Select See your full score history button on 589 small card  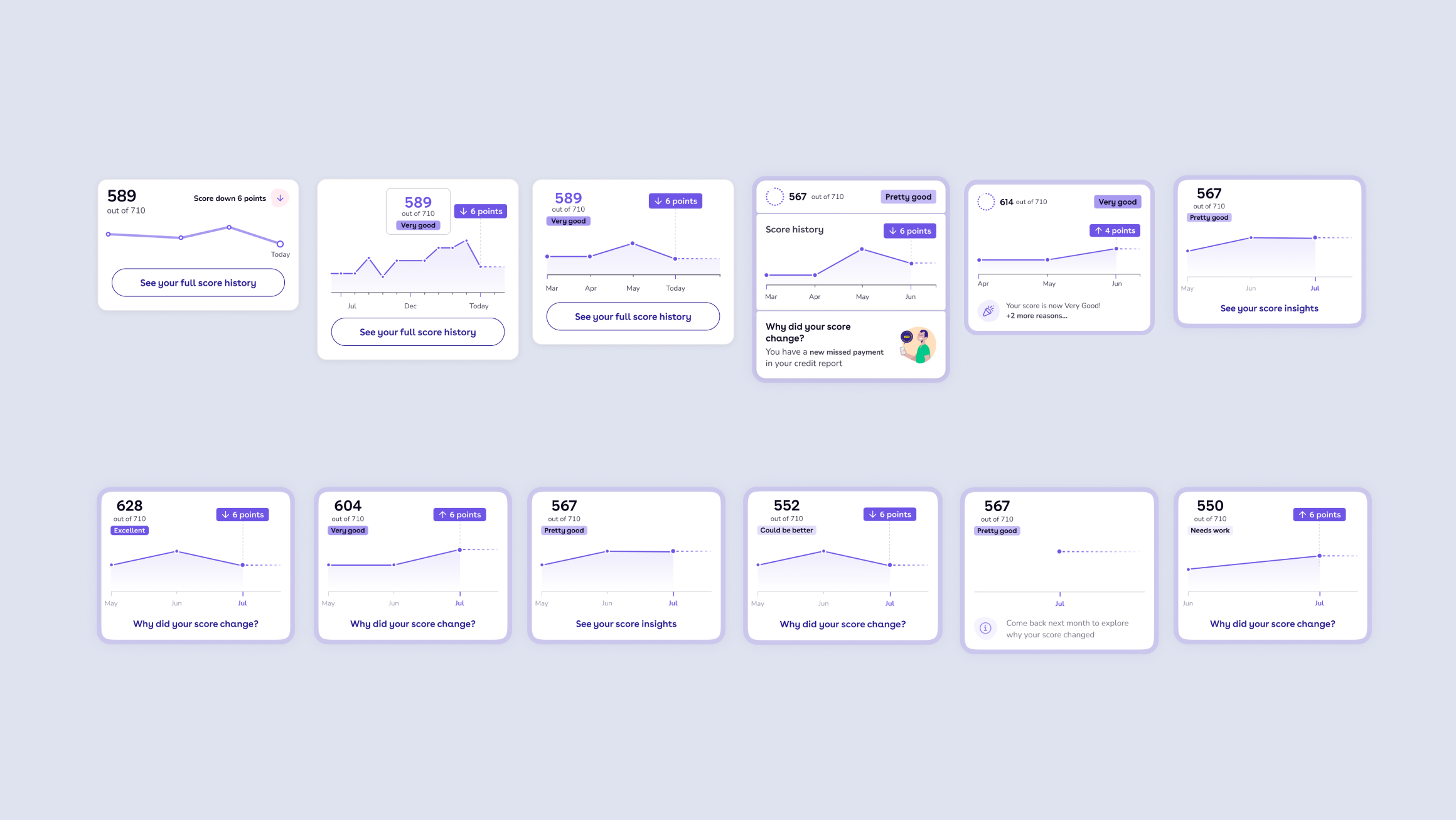click(x=198, y=282)
